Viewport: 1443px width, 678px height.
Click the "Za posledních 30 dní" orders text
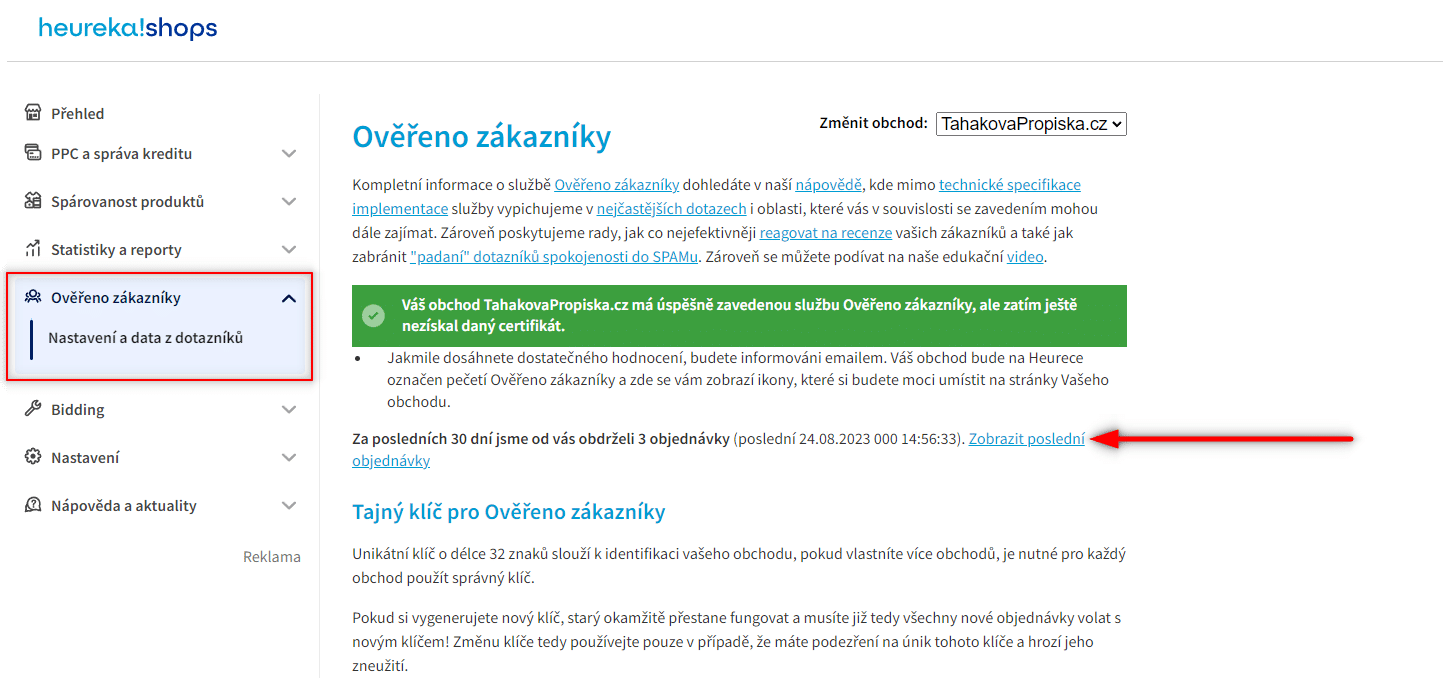pos(541,438)
